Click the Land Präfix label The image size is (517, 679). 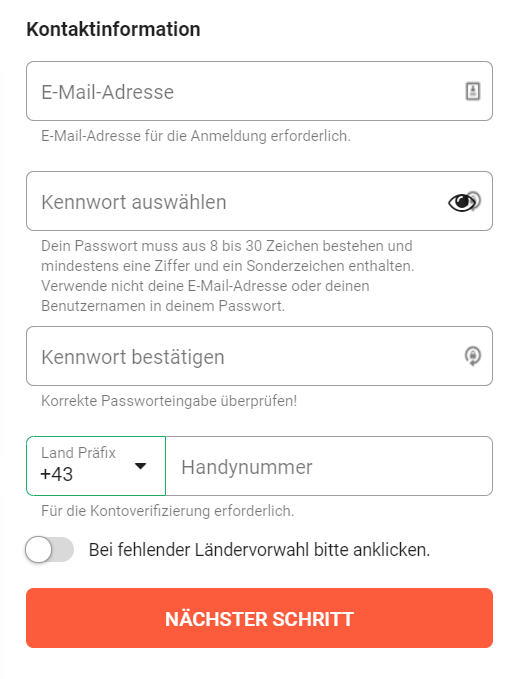(x=78, y=453)
